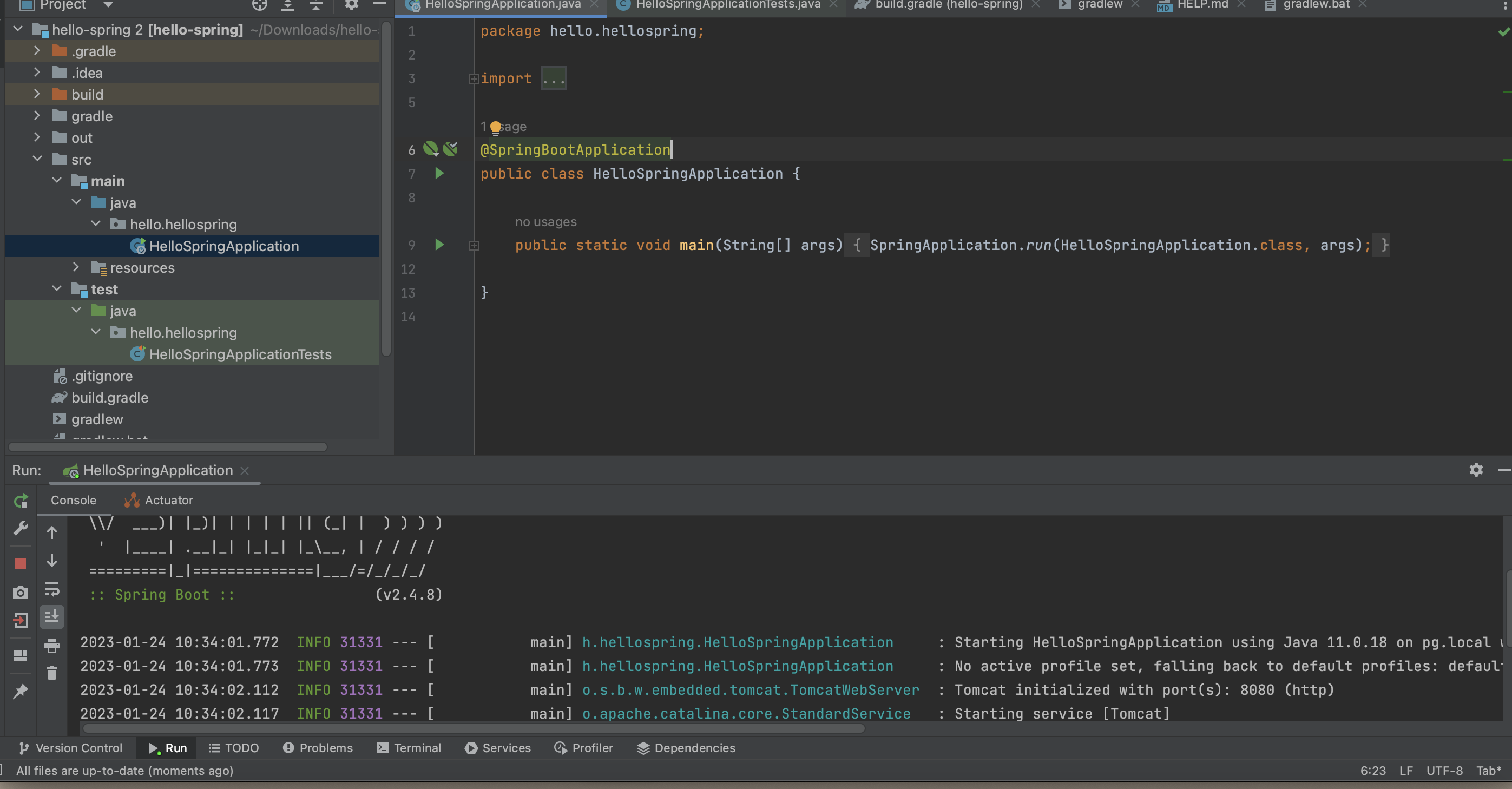Open Problems tool window

click(x=318, y=747)
